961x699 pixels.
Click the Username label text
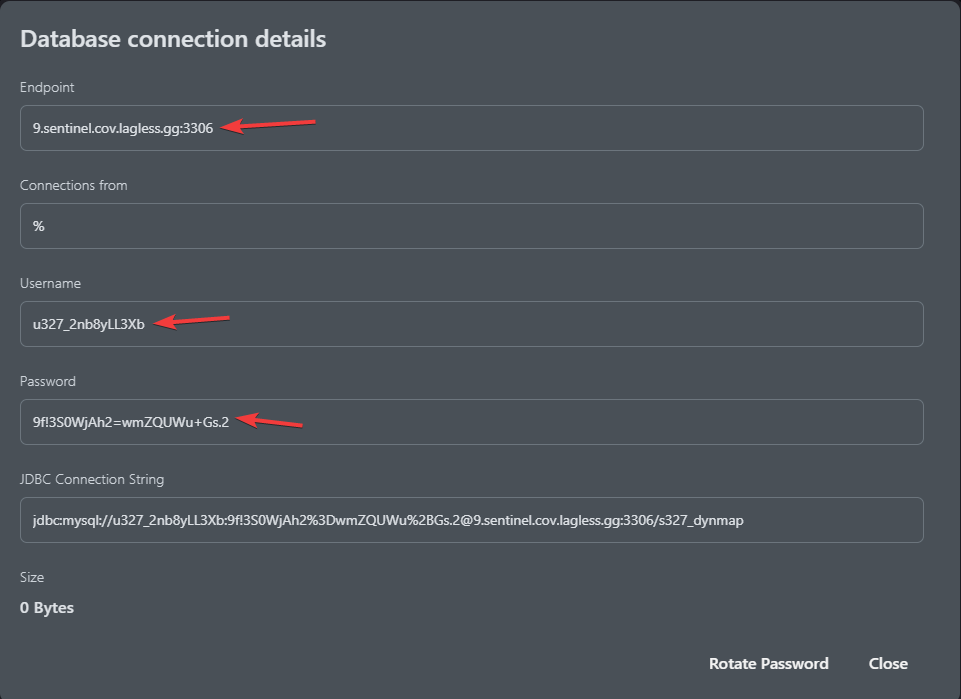tap(50, 283)
